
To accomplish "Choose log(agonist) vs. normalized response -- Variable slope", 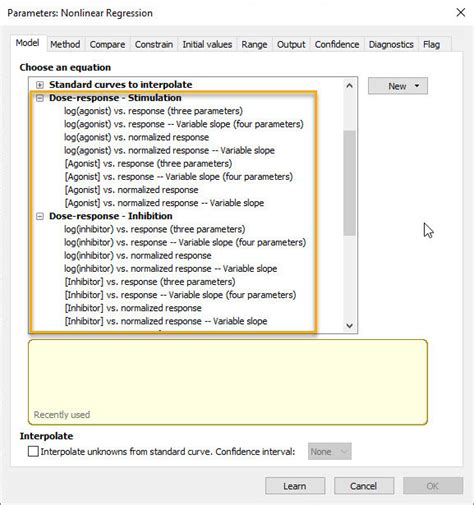I will [x=169, y=151].
